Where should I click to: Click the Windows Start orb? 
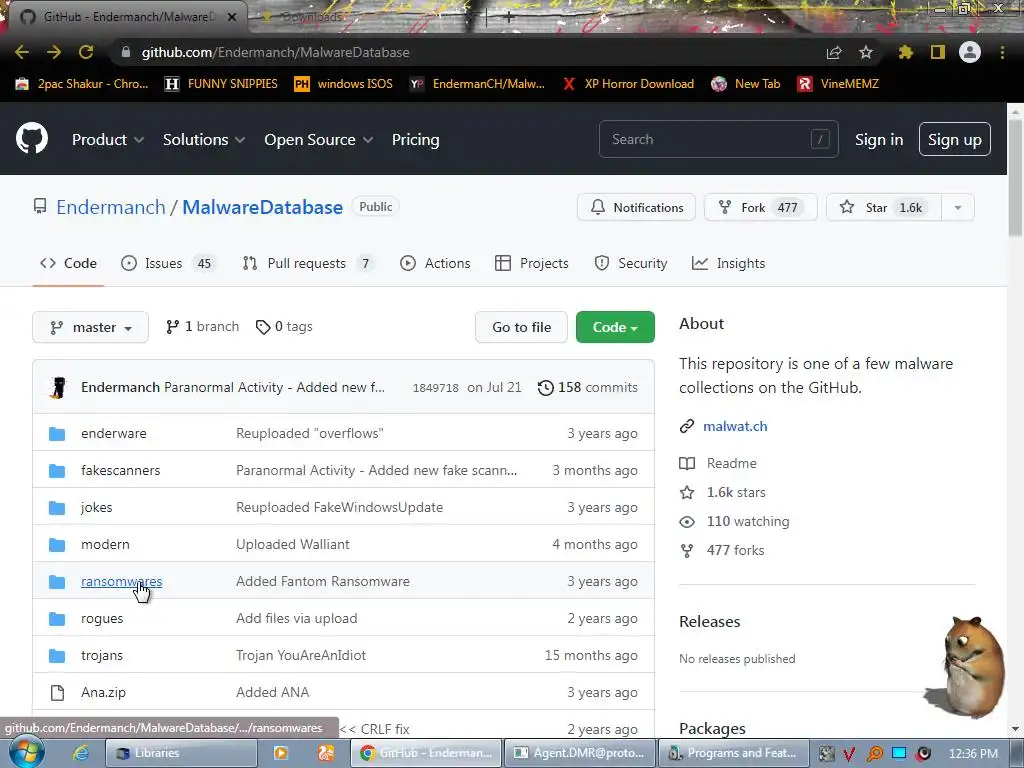point(26,752)
